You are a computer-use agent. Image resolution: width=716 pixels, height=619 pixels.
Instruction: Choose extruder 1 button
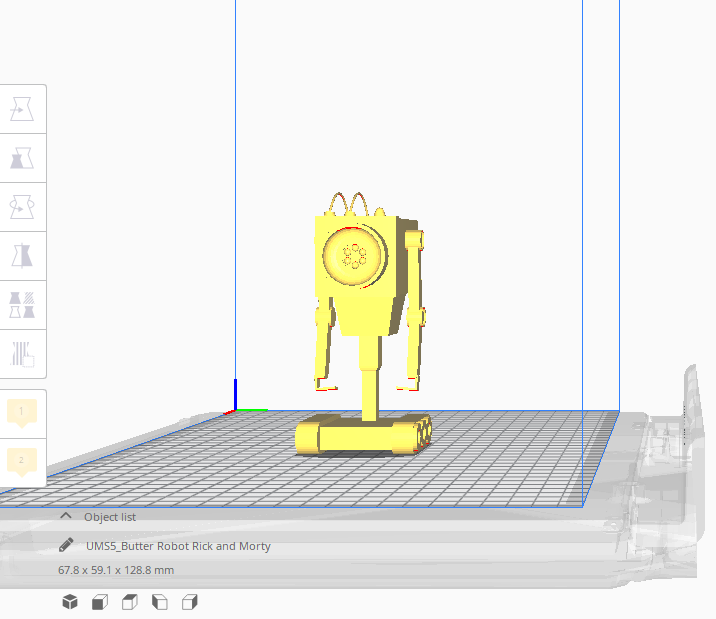click(21, 414)
